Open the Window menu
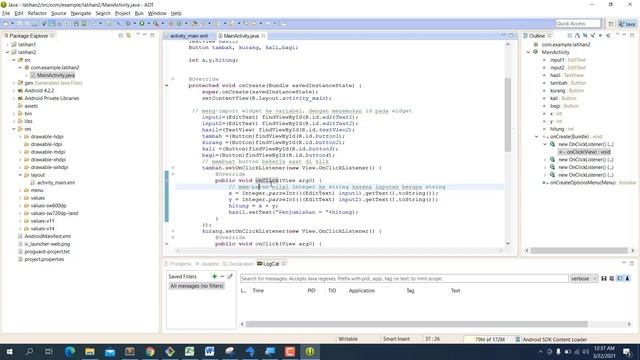Image resolution: width=640 pixels, height=360 pixels. [157, 13]
